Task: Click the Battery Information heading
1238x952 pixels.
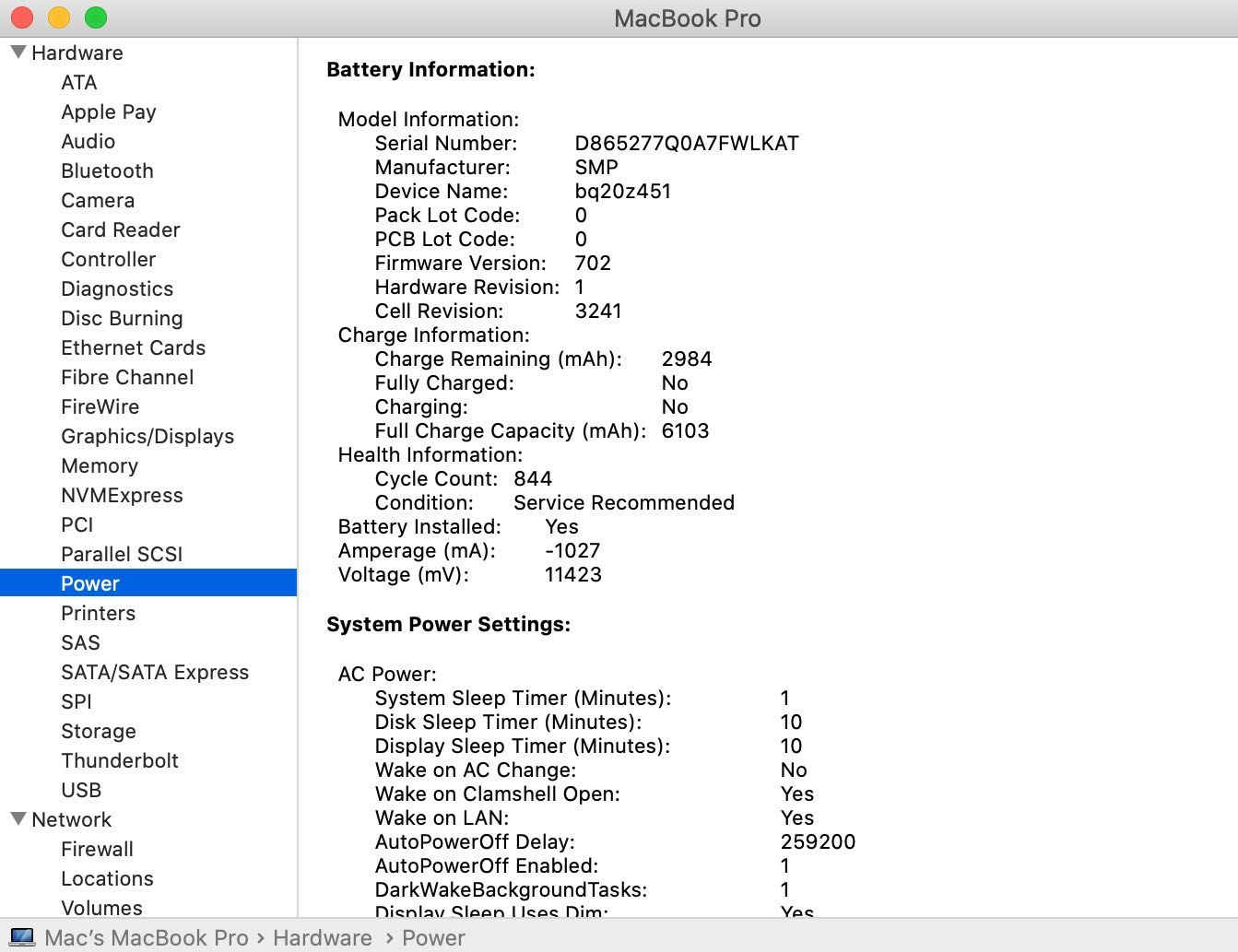Action: (x=430, y=69)
